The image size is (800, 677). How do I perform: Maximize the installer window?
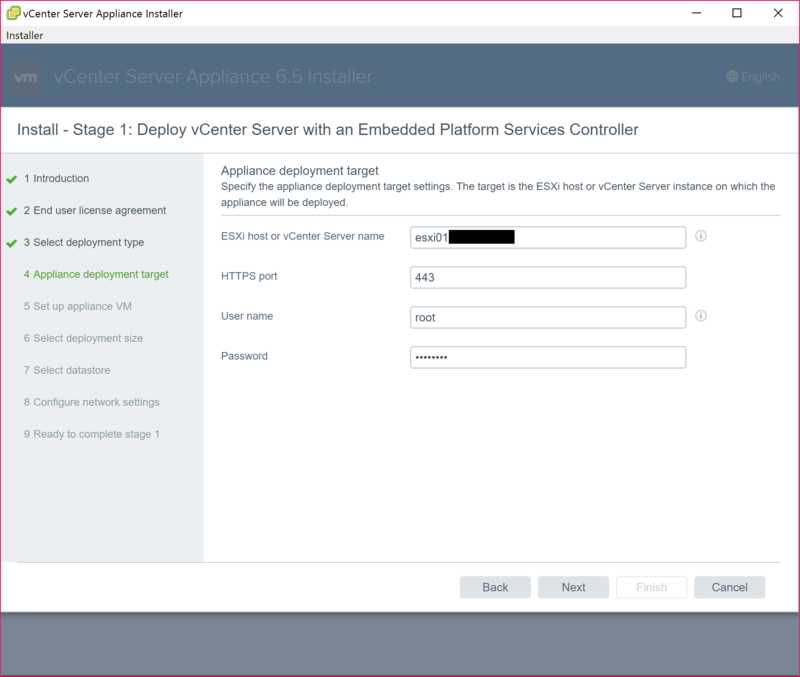tap(737, 13)
